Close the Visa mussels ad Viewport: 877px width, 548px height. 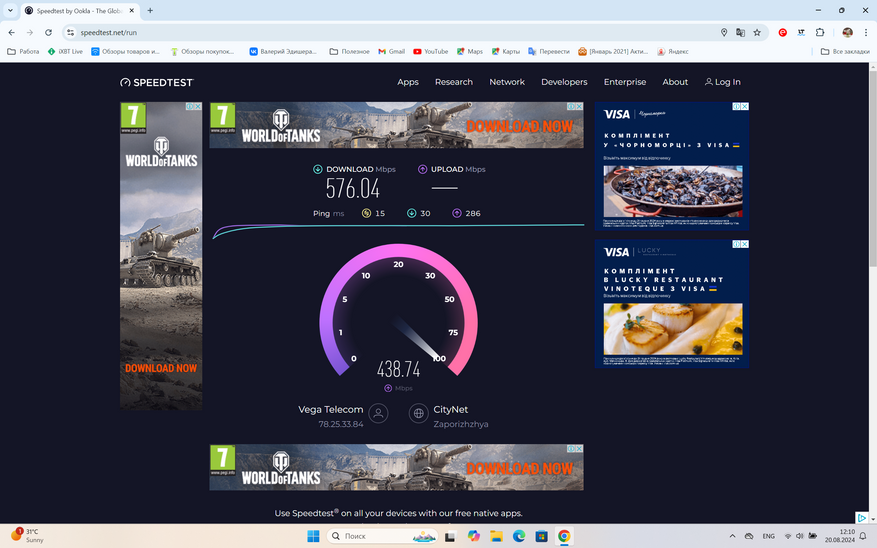point(745,106)
